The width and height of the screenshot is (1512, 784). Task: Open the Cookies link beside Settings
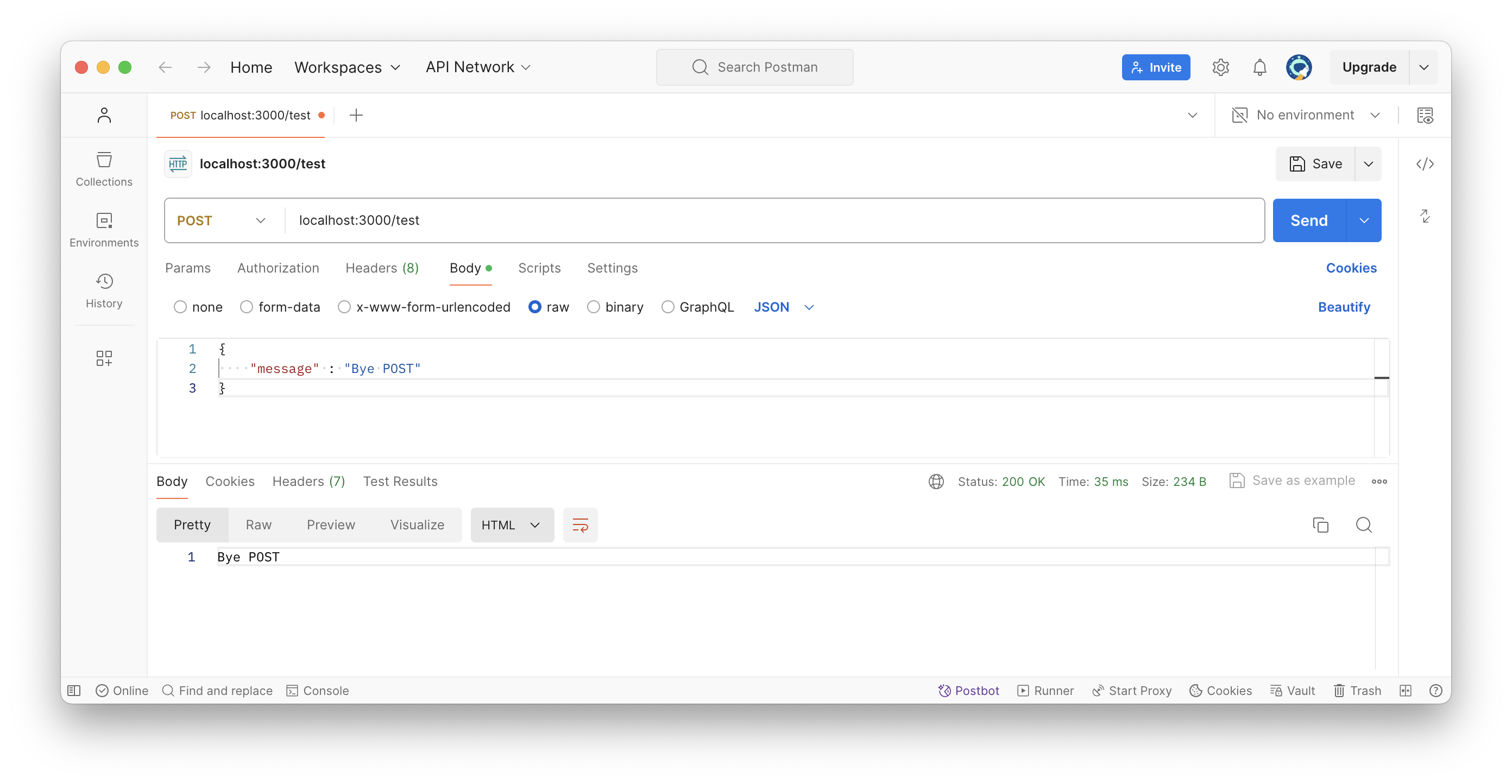[1351, 268]
